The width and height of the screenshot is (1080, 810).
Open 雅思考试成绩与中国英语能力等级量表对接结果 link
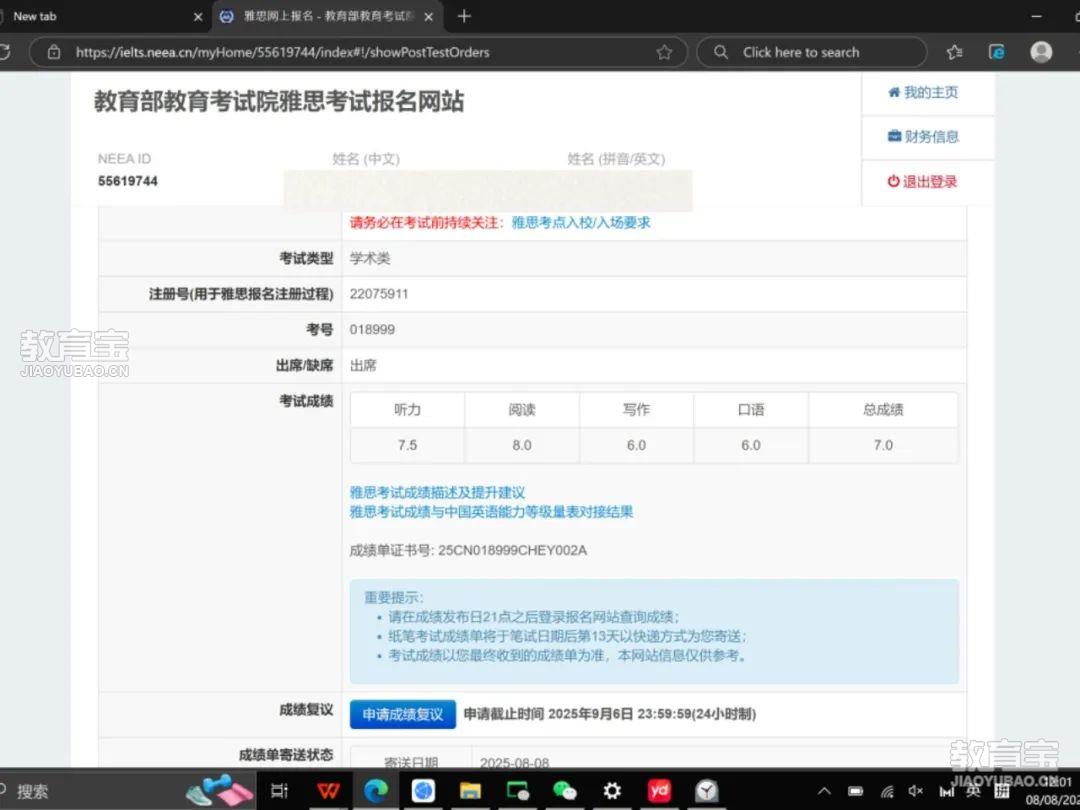pos(491,512)
